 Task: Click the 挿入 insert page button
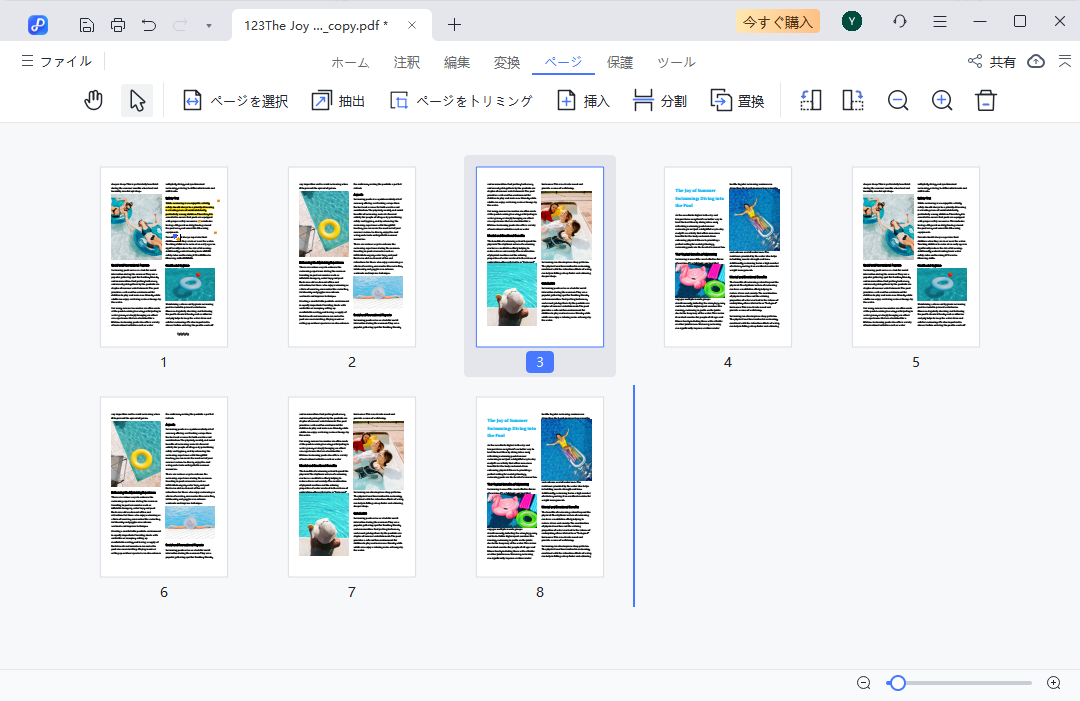(x=583, y=101)
